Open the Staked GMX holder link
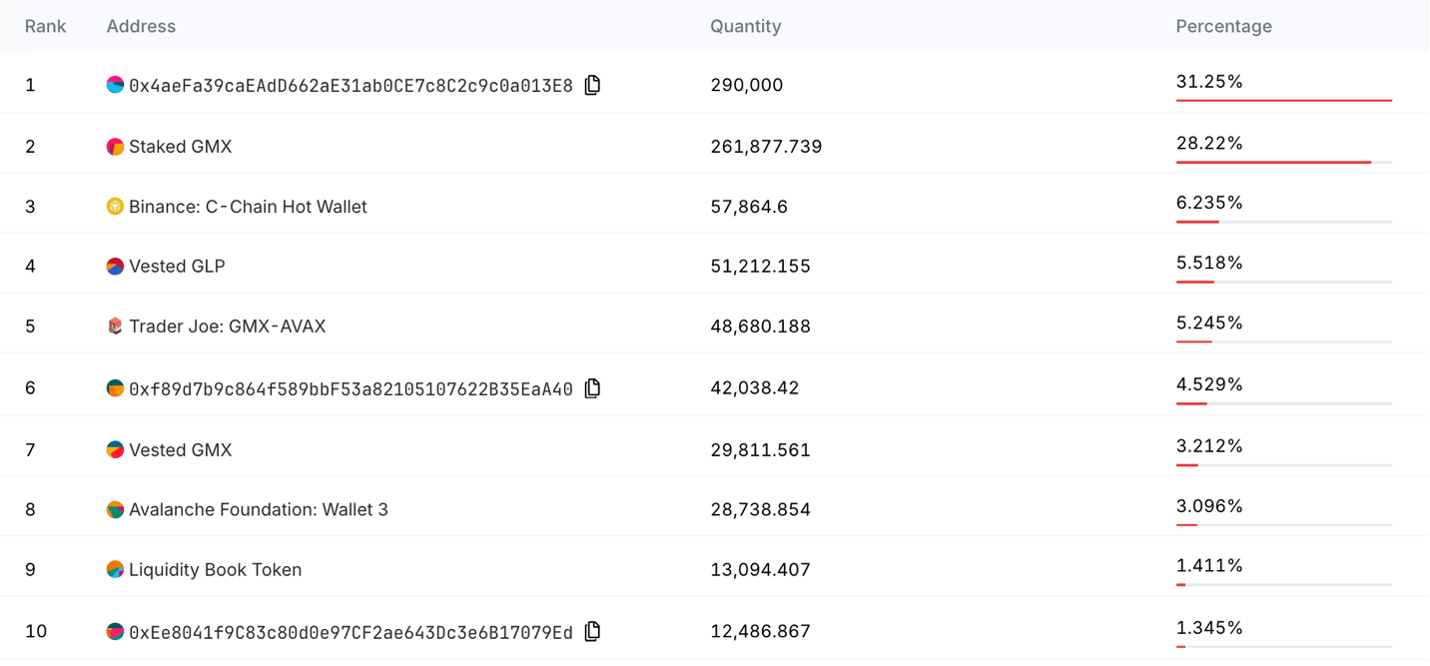1430x666 pixels. [180, 147]
